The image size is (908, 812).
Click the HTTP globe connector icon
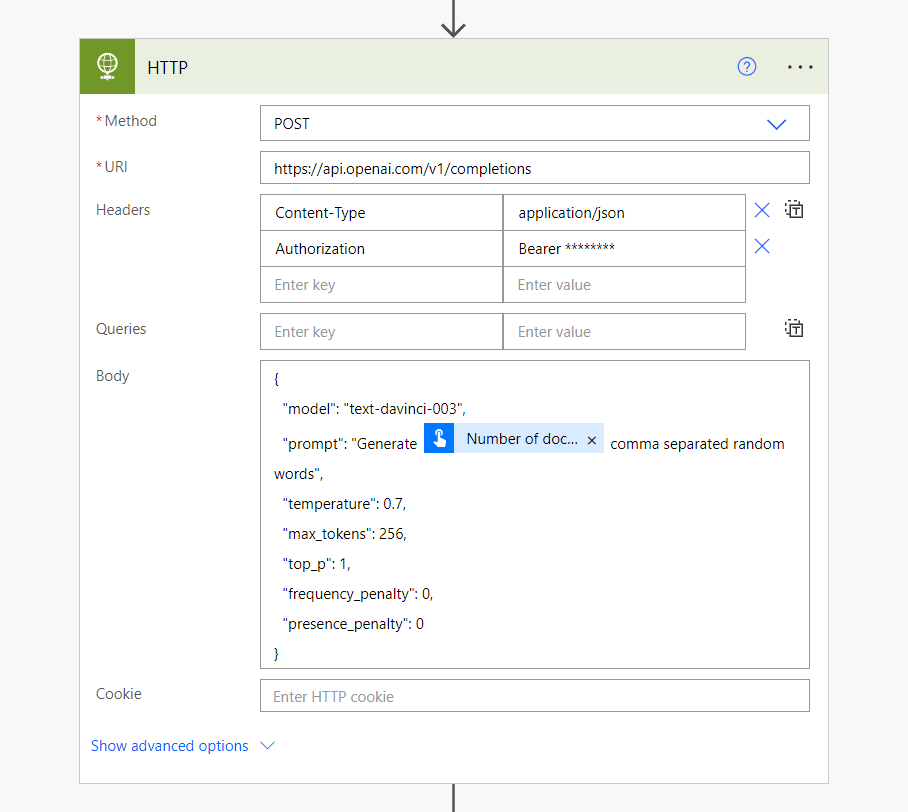[x=107, y=67]
